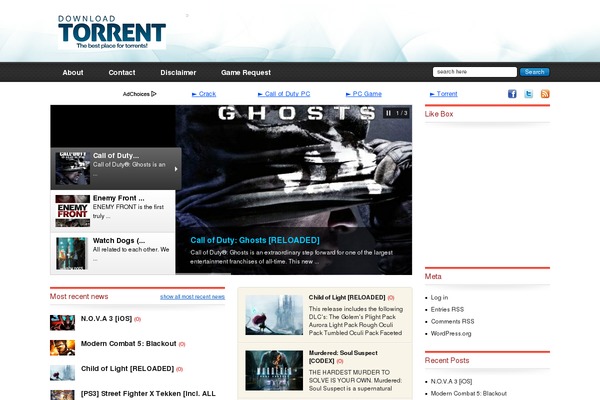Screen dimensions: 600x400
Task: Pause the Ghosts slideshow
Action: coord(388,113)
